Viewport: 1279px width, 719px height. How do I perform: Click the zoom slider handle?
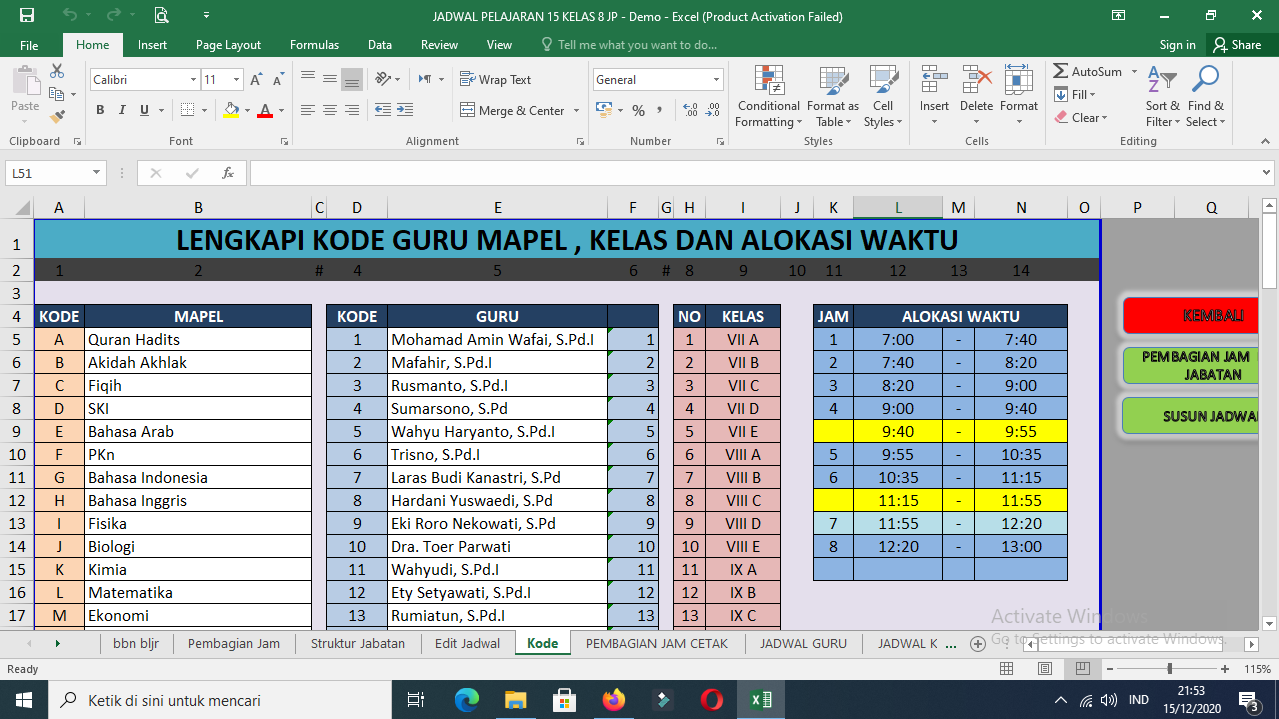1169,668
